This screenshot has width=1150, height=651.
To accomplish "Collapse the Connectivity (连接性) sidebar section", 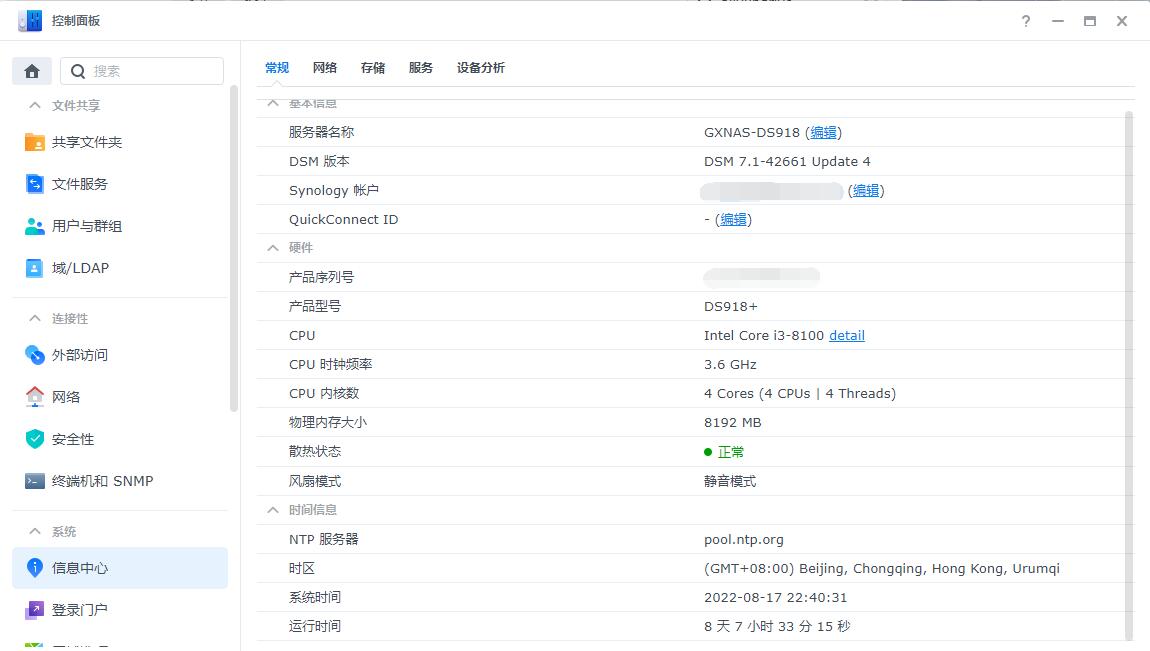I will point(35,318).
